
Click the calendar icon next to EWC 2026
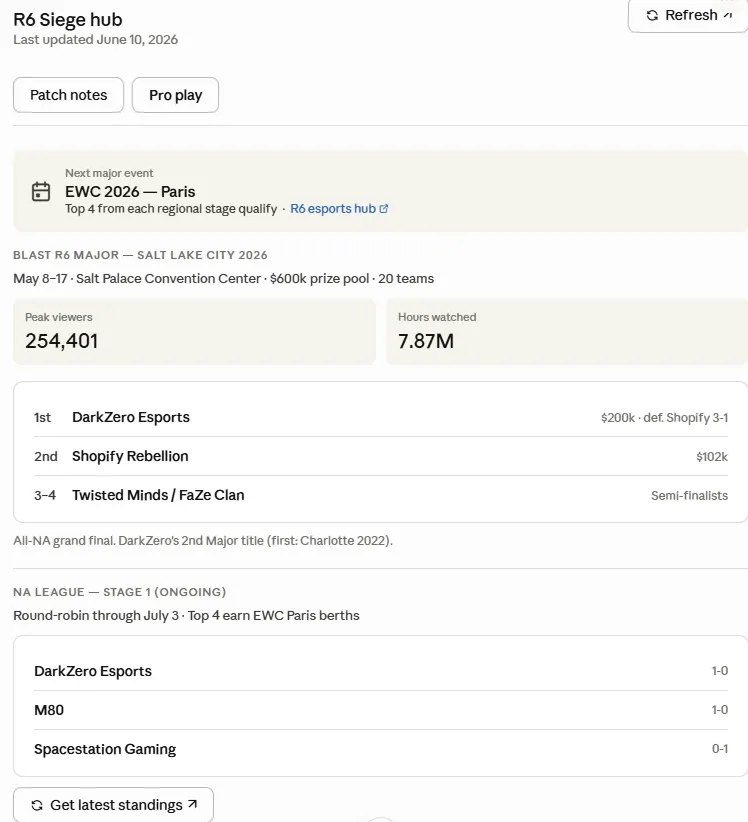[x=41, y=191]
